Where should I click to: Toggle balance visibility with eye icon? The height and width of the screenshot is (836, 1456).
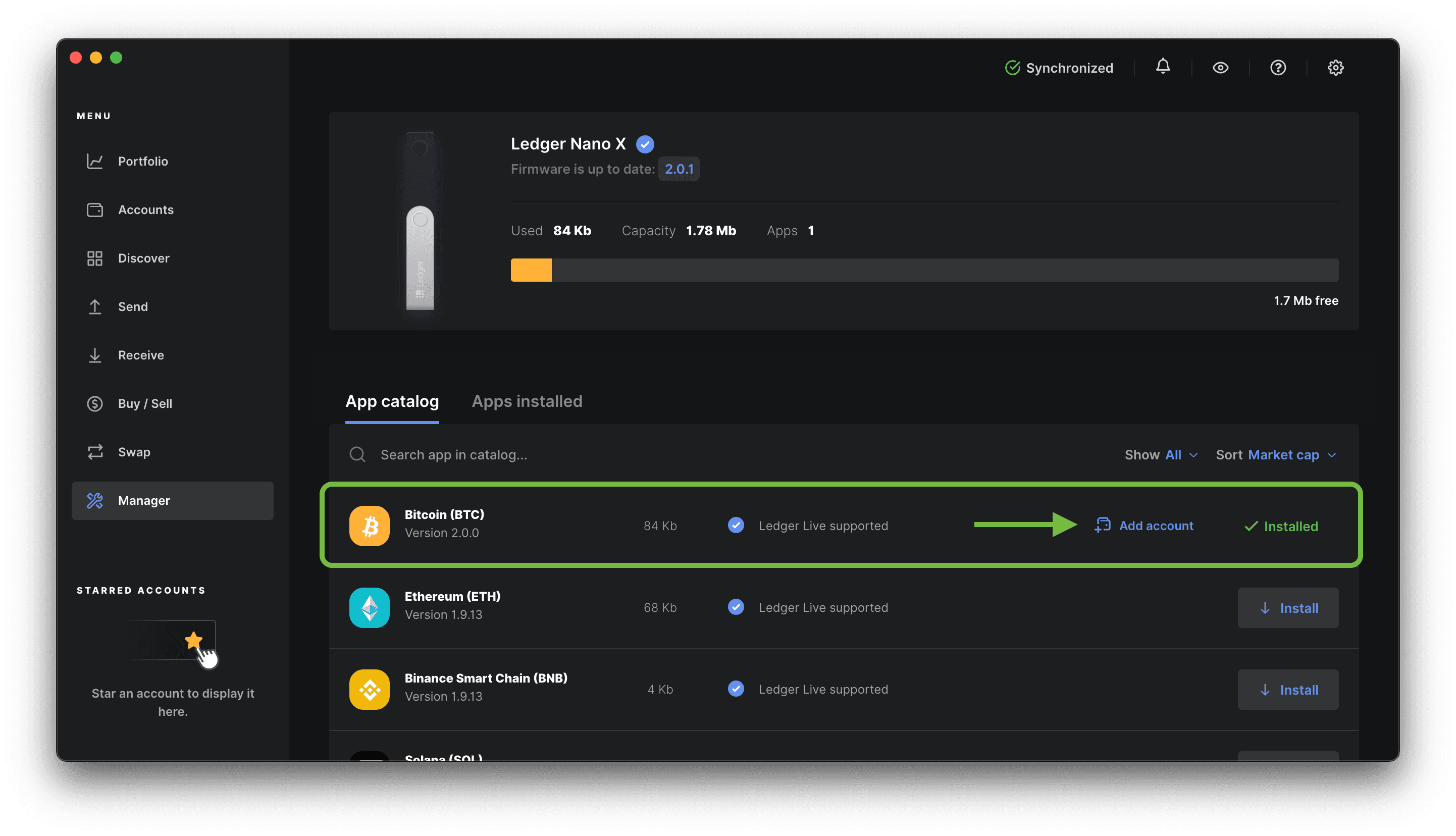point(1220,68)
